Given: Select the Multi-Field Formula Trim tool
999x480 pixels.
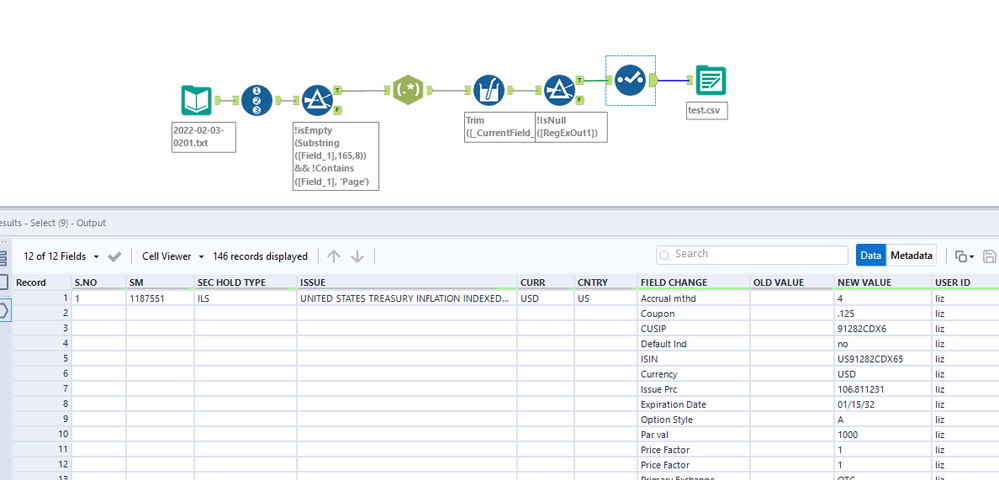Looking at the screenshot, I should tap(488, 91).
